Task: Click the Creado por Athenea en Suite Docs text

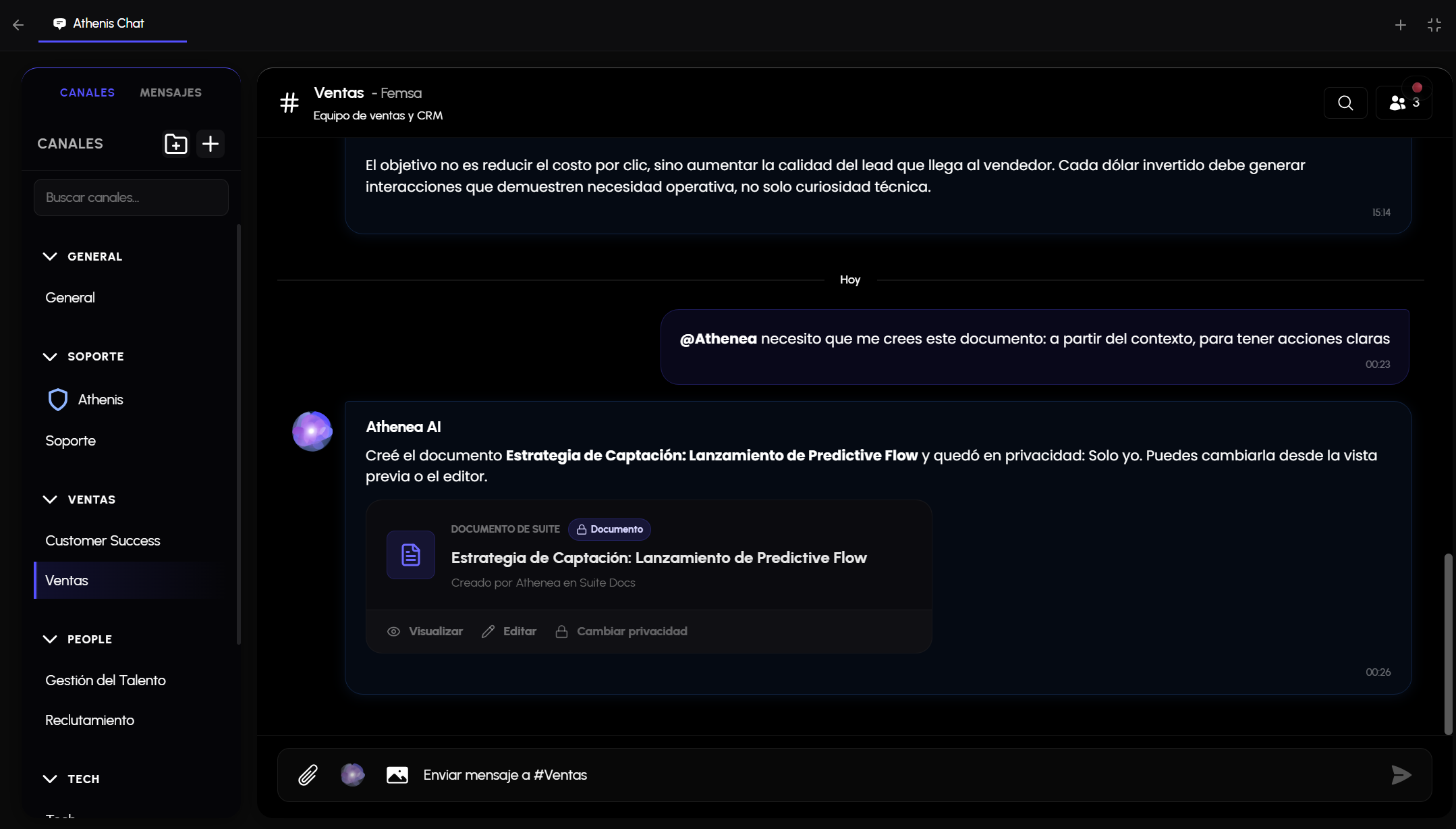Action: pyautogui.click(x=543, y=583)
